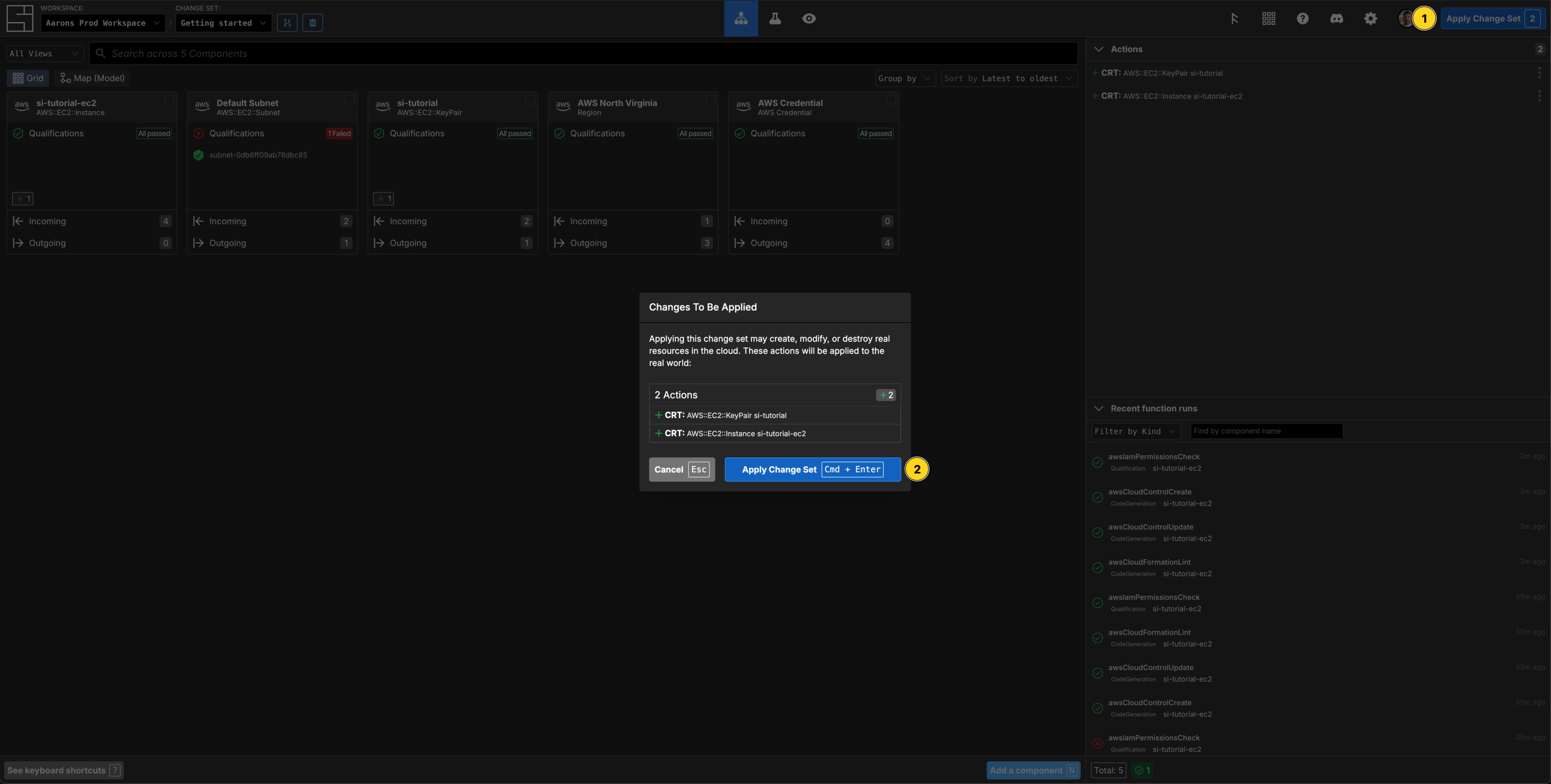Open the Filter by Kind dropdown
This screenshot has height=784, width=1551.
[x=1136, y=432]
